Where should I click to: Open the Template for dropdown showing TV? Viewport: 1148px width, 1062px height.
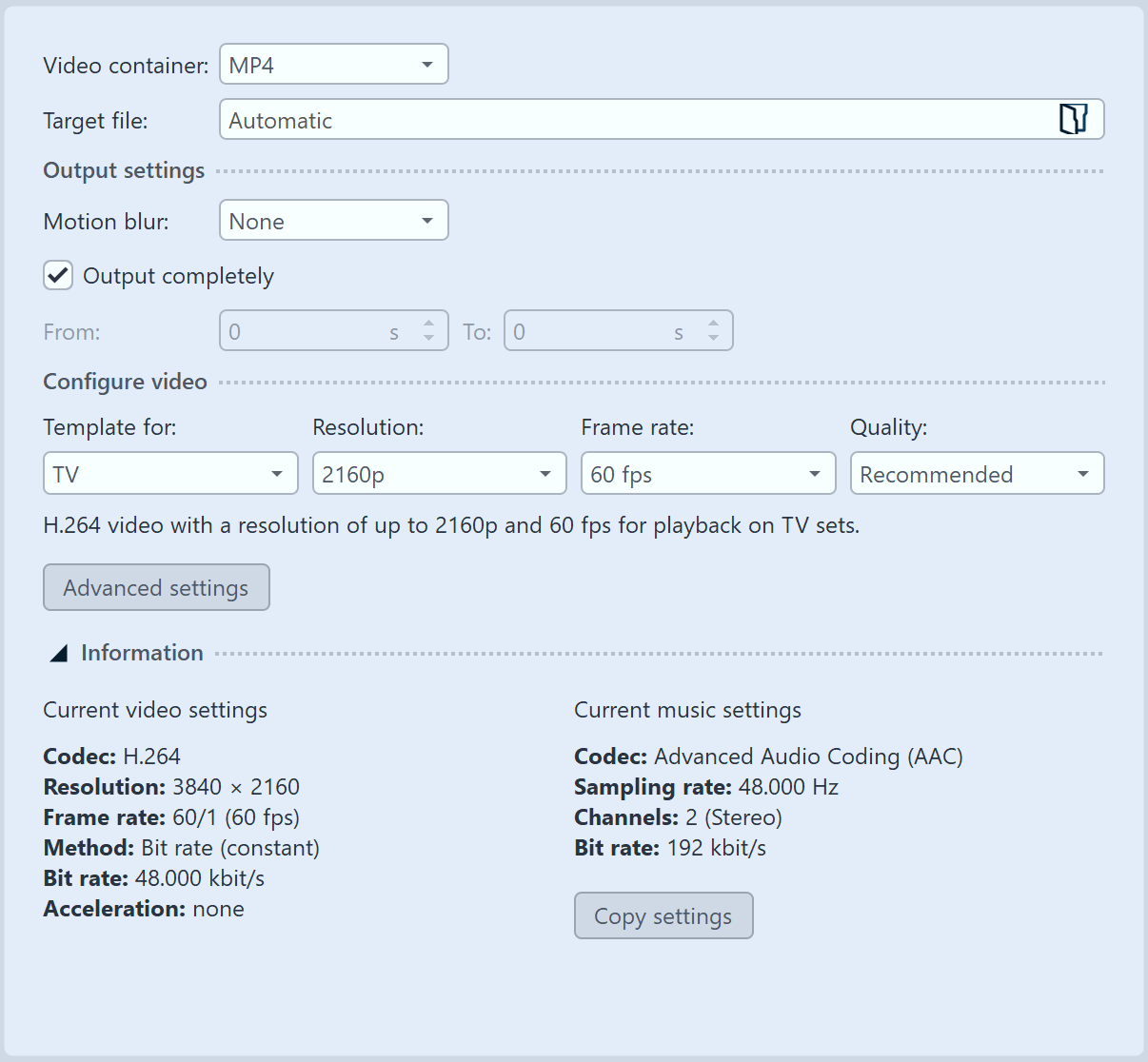[169, 473]
